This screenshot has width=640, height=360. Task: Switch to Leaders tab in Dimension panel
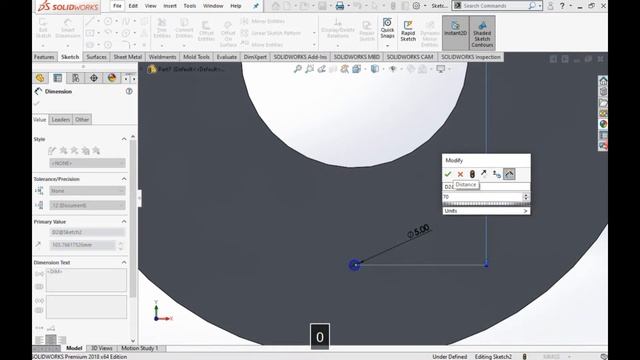coord(60,120)
